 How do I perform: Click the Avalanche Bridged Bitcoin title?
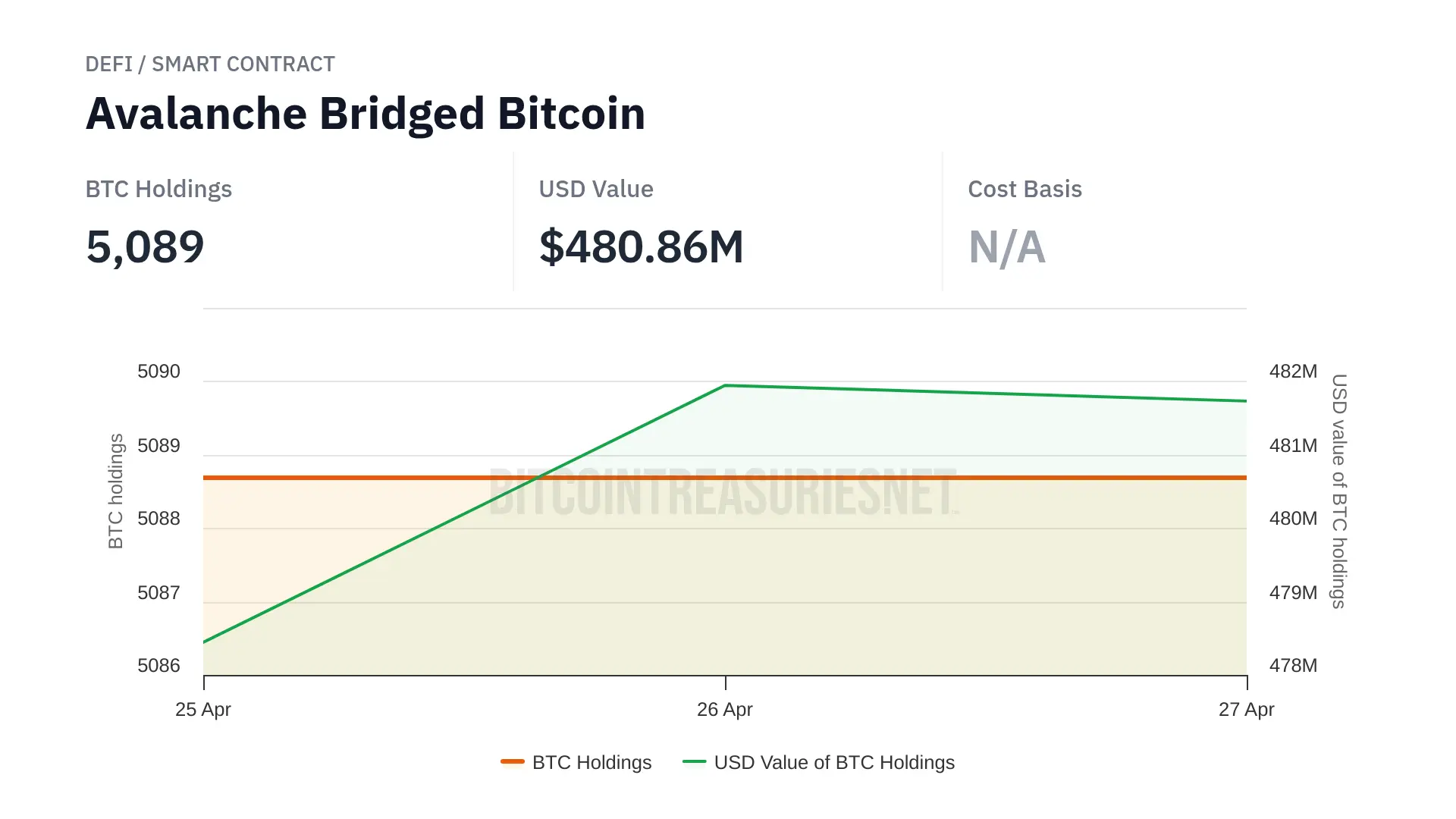366,114
